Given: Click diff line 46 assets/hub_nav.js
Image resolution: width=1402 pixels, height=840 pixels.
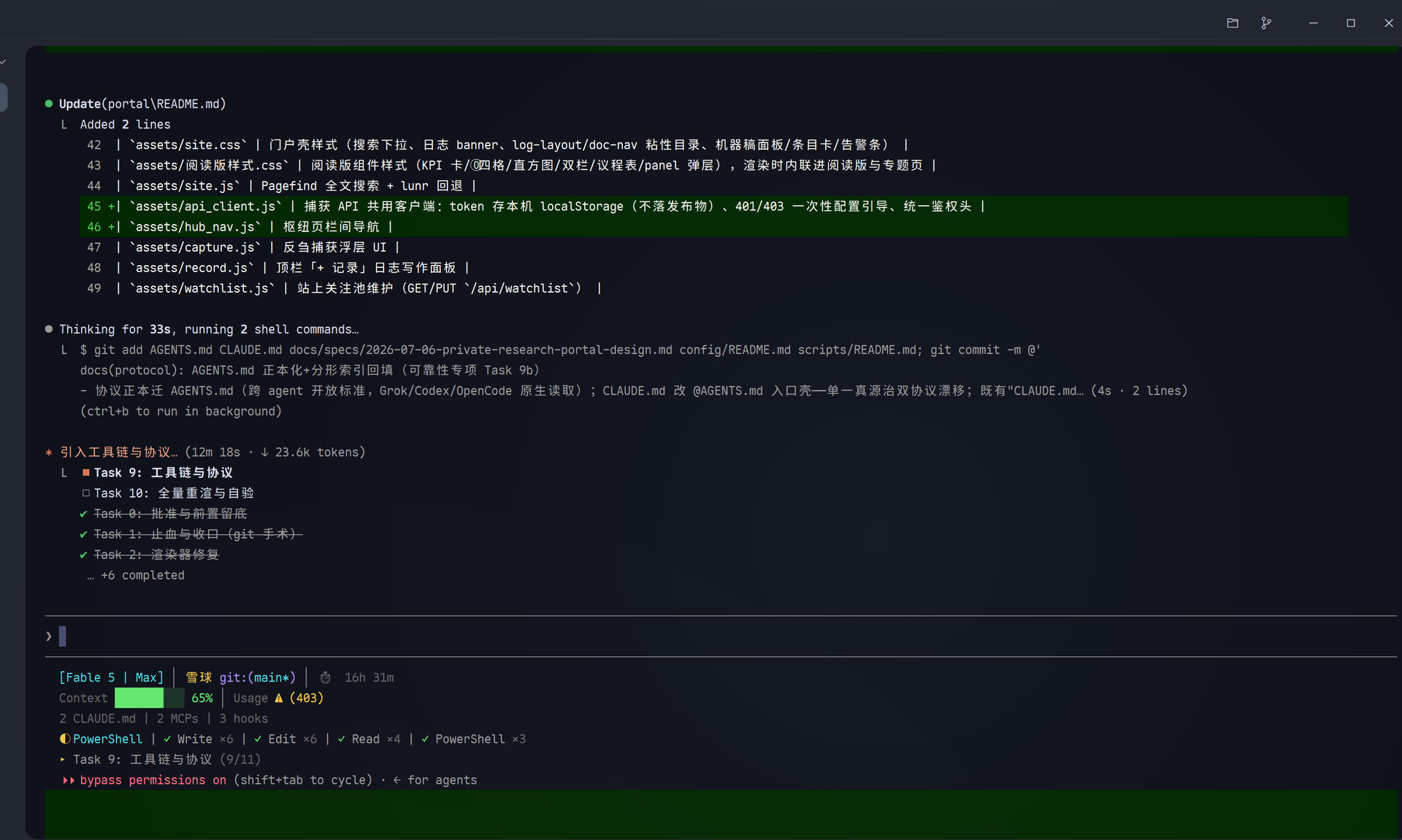Looking at the screenshot, I should (713, 227).
